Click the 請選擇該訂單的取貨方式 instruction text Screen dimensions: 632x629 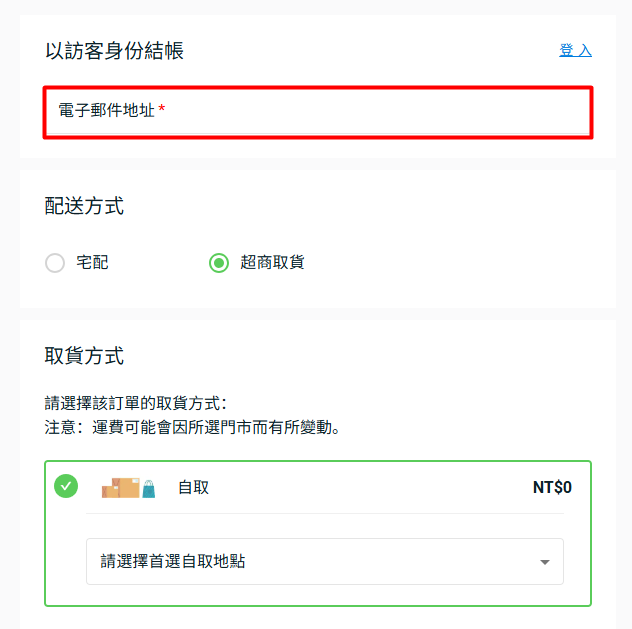(x=136, y=404)
